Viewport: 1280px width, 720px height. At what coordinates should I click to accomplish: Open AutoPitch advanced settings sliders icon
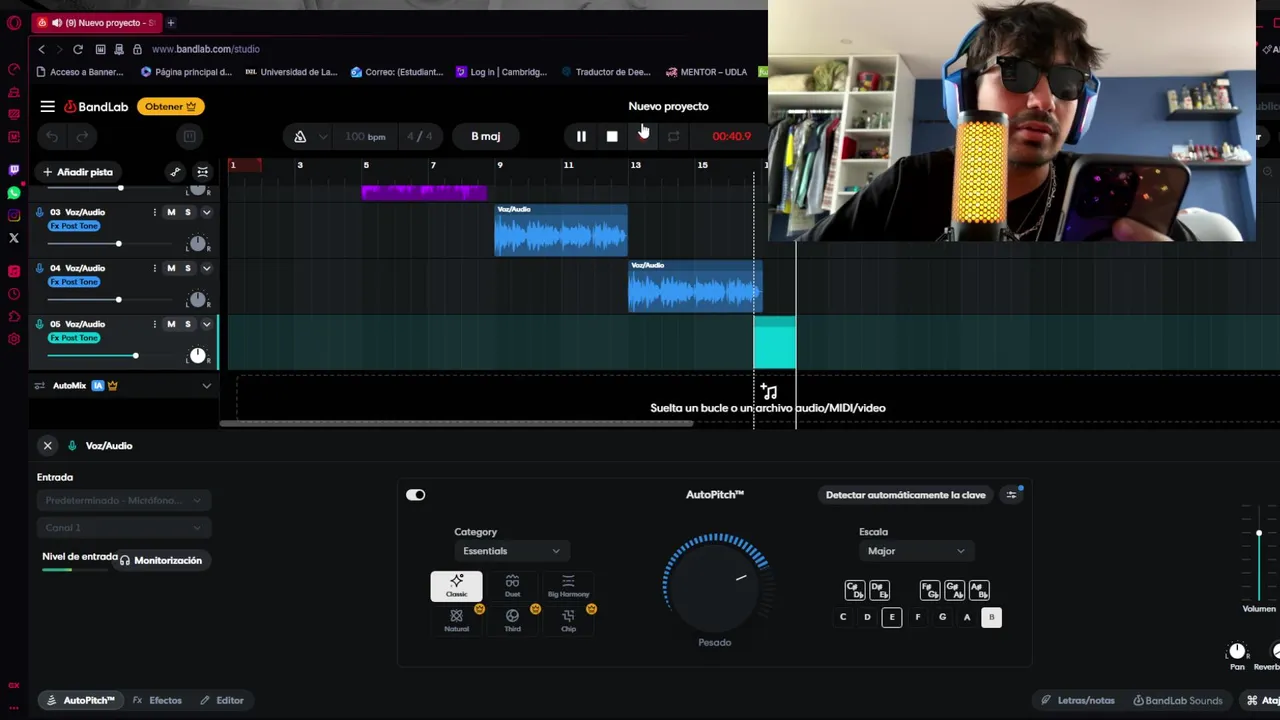1011,495
